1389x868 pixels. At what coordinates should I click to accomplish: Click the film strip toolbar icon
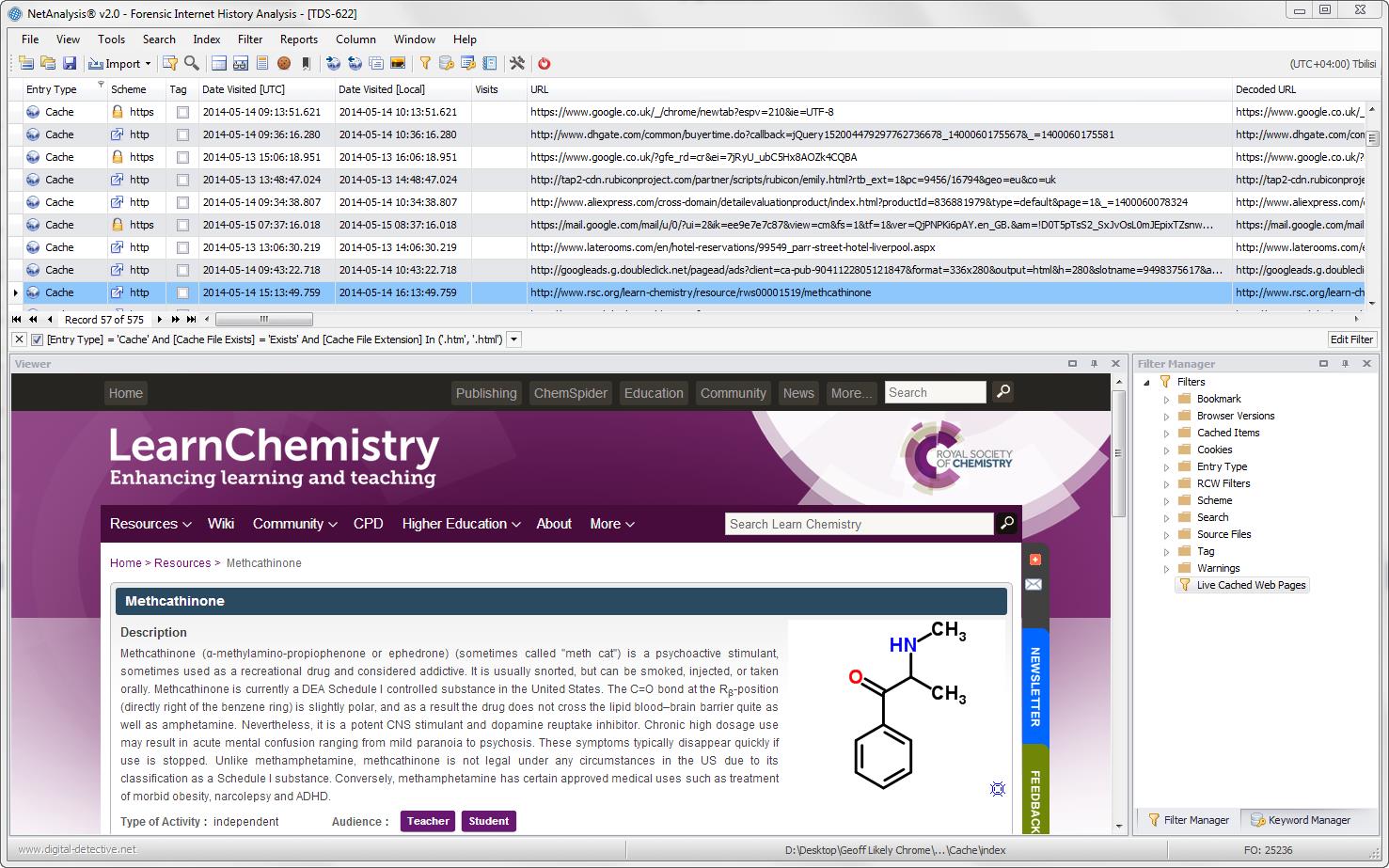[x=398, y=63]
